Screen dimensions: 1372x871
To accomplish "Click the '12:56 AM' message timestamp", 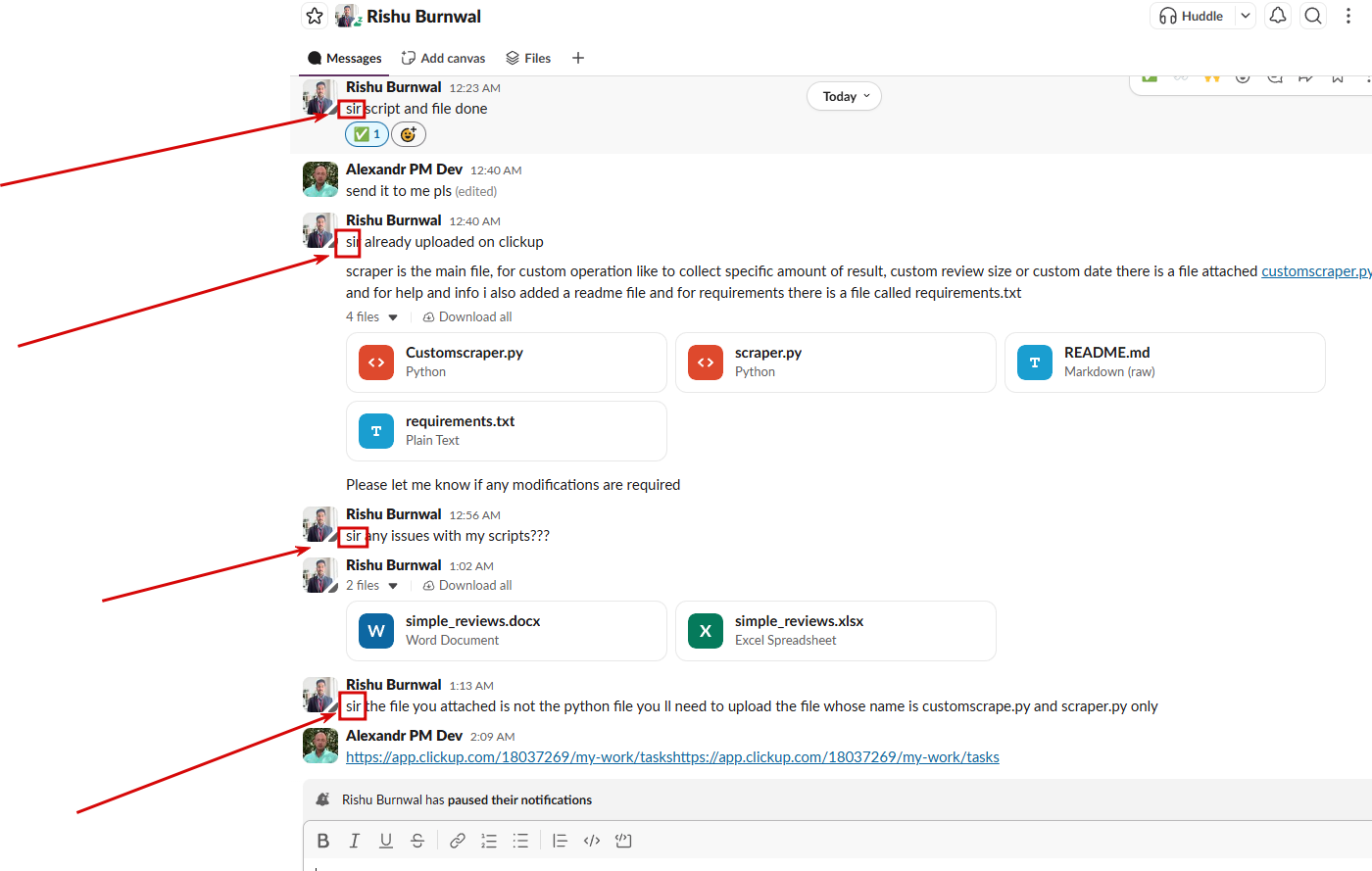I will [475, 515].
